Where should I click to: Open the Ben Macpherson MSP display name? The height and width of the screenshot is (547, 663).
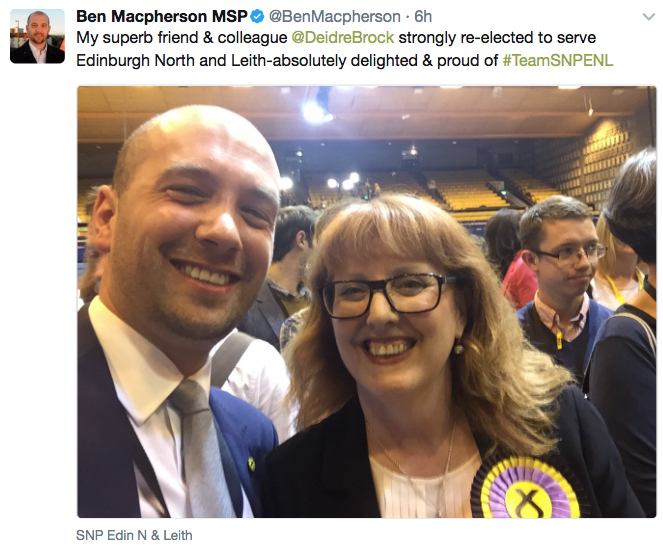point(162,16)
